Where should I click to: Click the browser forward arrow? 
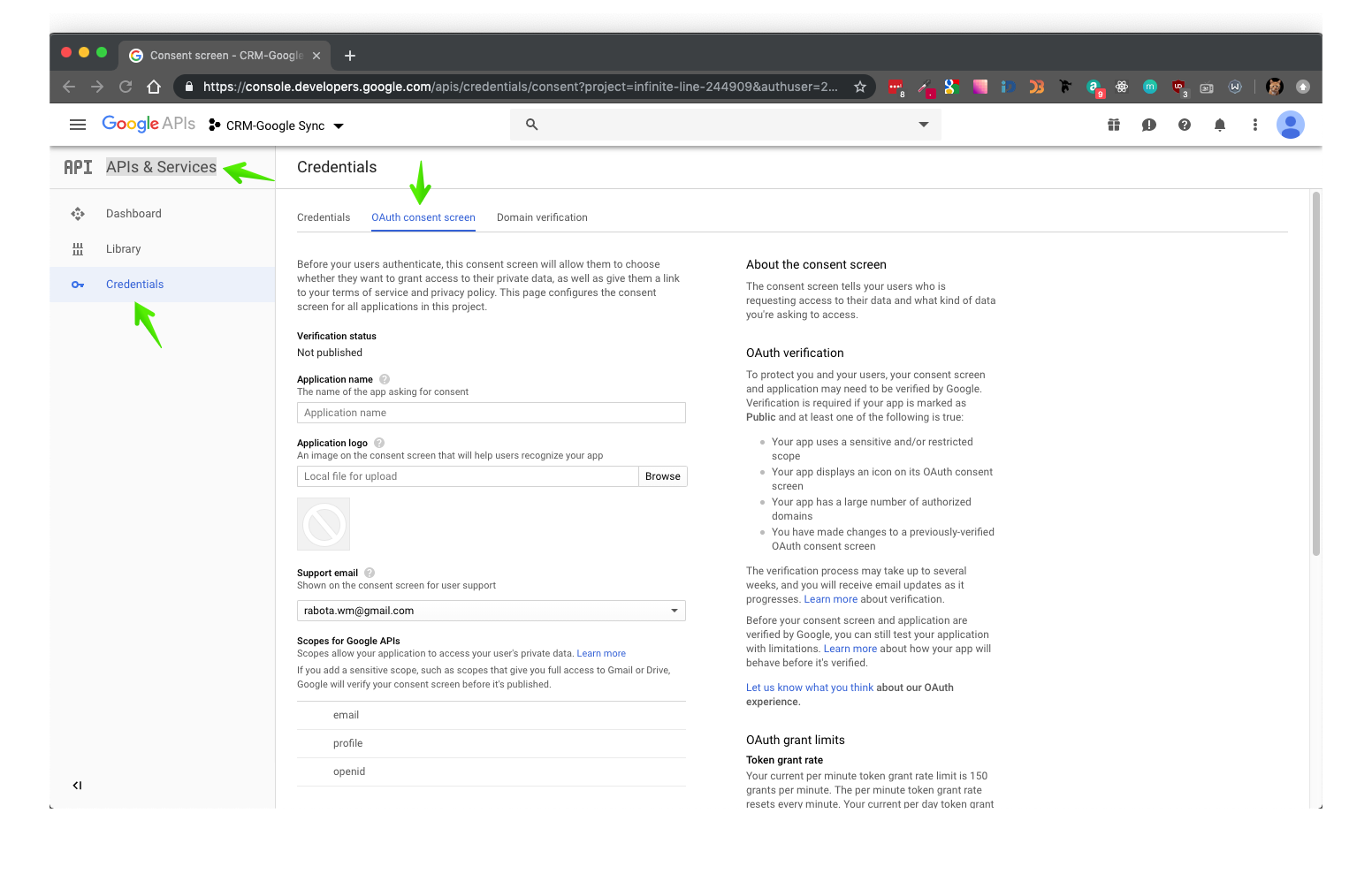coord(97,87)
